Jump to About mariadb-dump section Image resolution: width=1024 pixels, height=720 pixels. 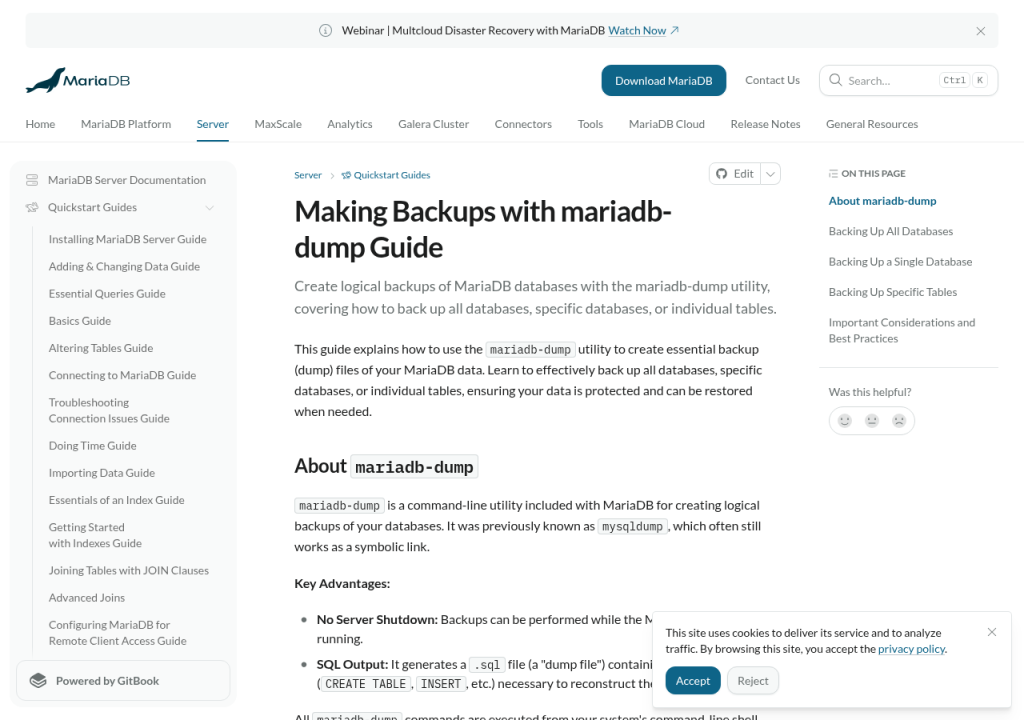tap(882, 201)
